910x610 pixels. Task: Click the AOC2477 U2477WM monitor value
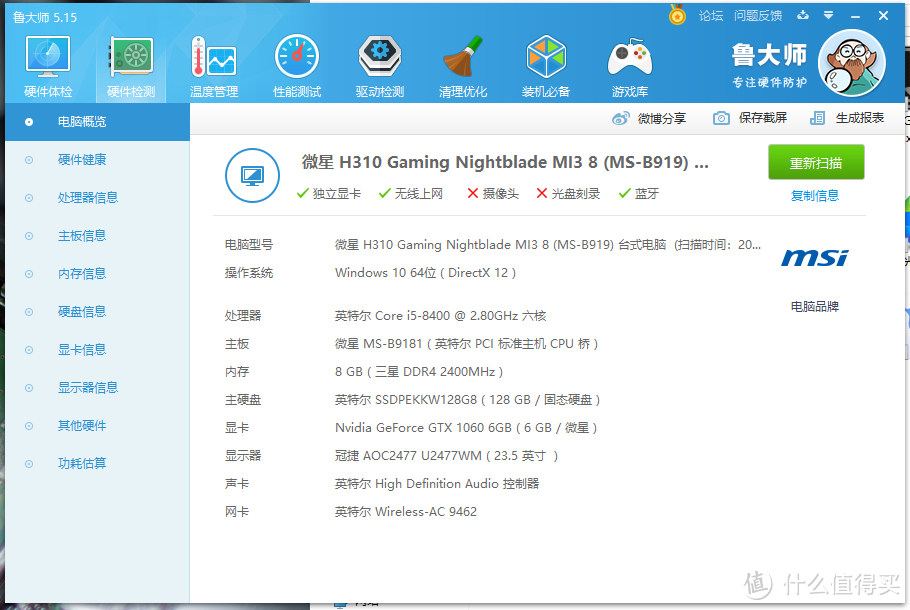point(446,456)
